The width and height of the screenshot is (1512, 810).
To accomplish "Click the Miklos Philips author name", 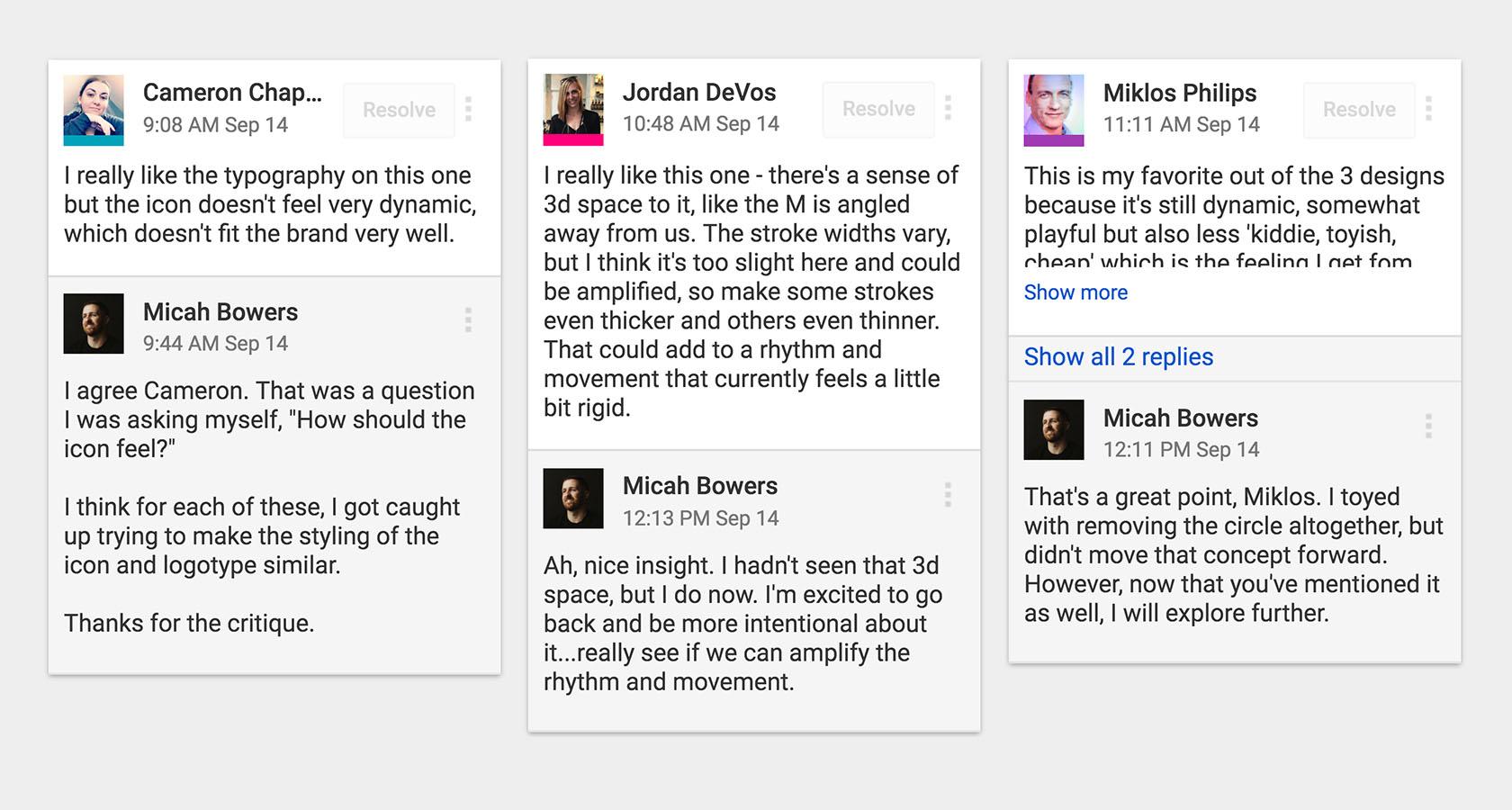I will [x=1180, y=93].
